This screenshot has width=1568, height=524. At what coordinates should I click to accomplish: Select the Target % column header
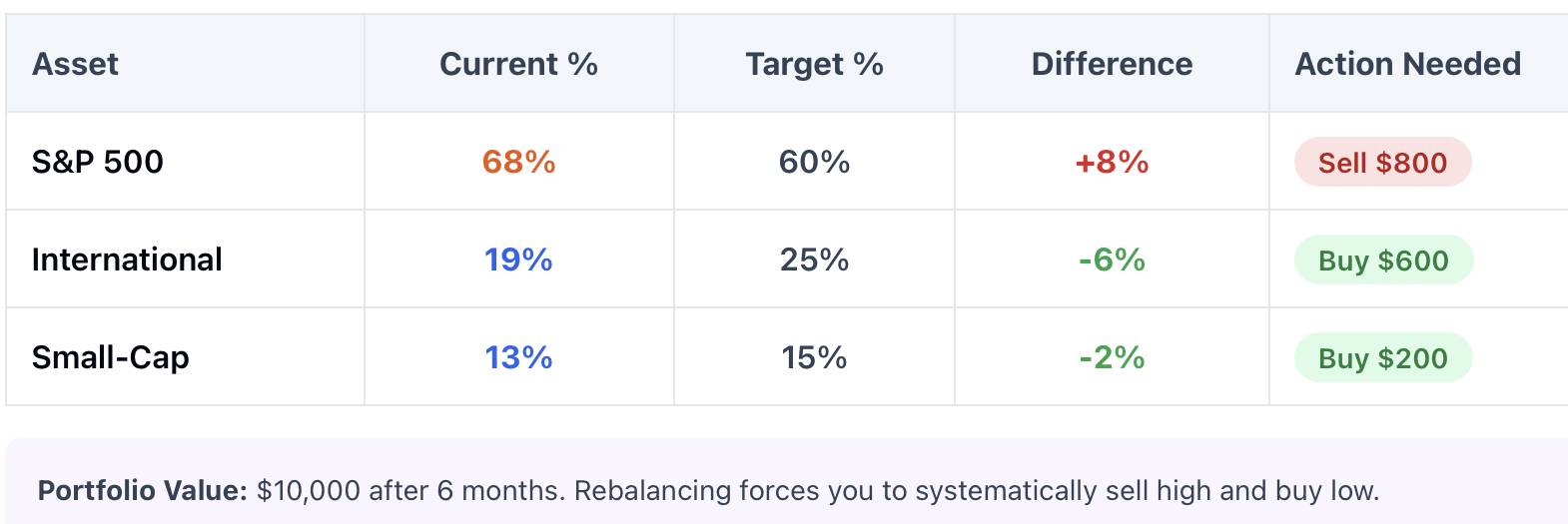click(x=814, y=64)
